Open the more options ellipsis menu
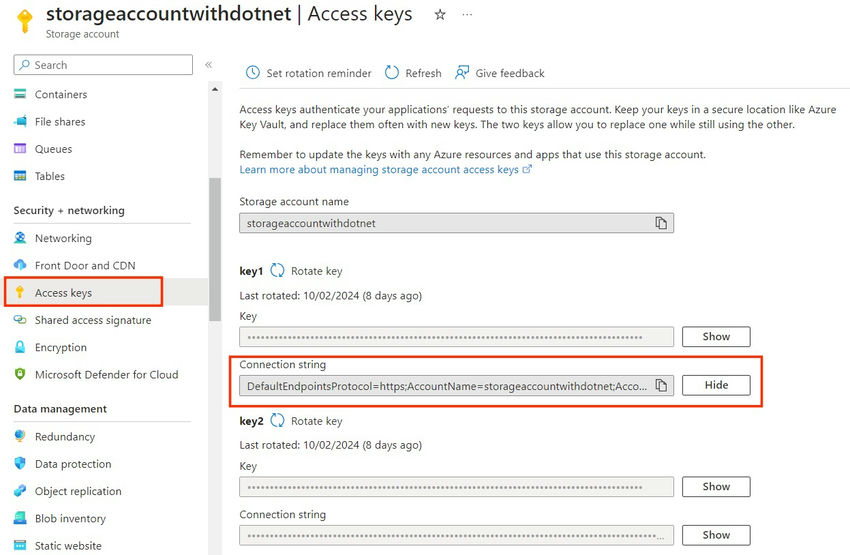 click(x=467, y=15)
